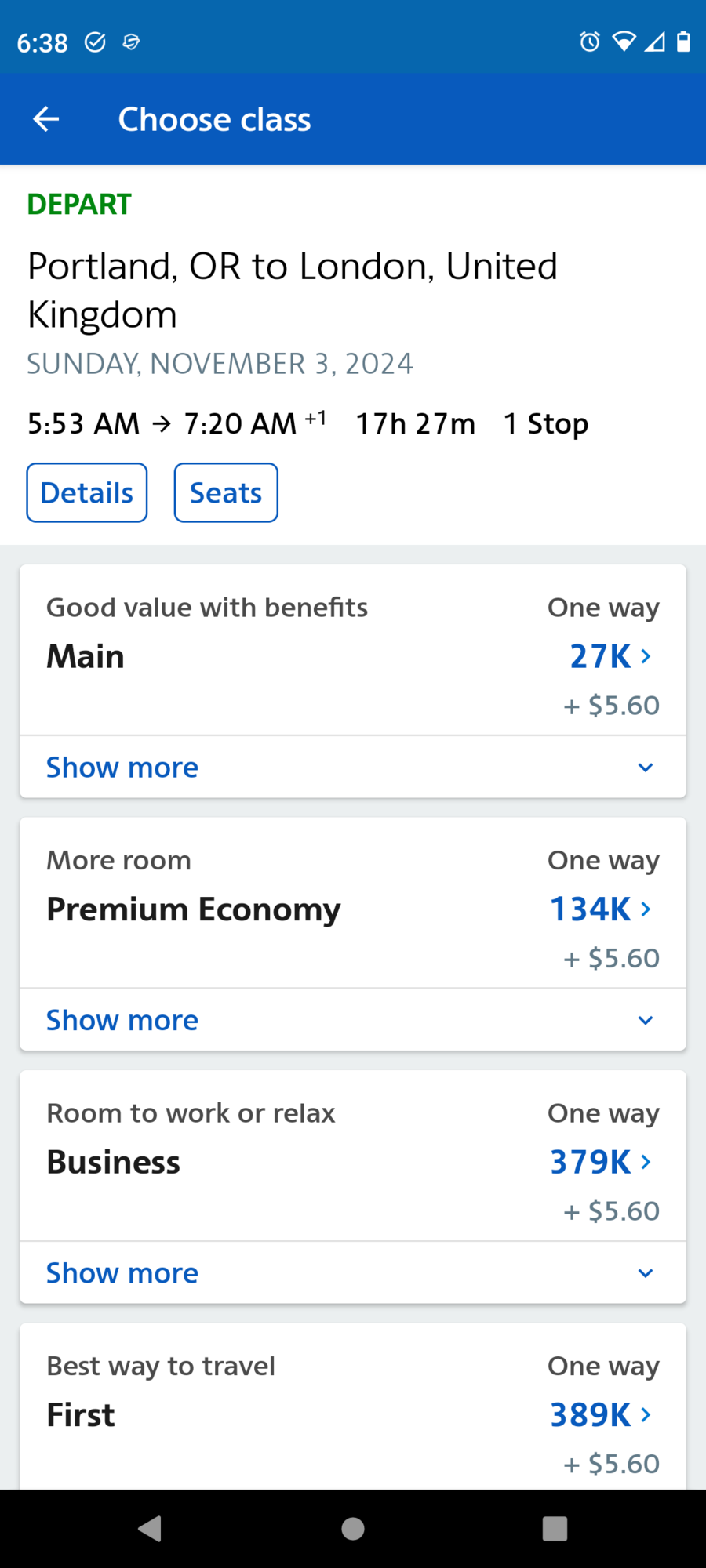The width and height of the screenshot is (706, 1568).
Task: Expand Show more under Premium Economy
Action: 122,1020
